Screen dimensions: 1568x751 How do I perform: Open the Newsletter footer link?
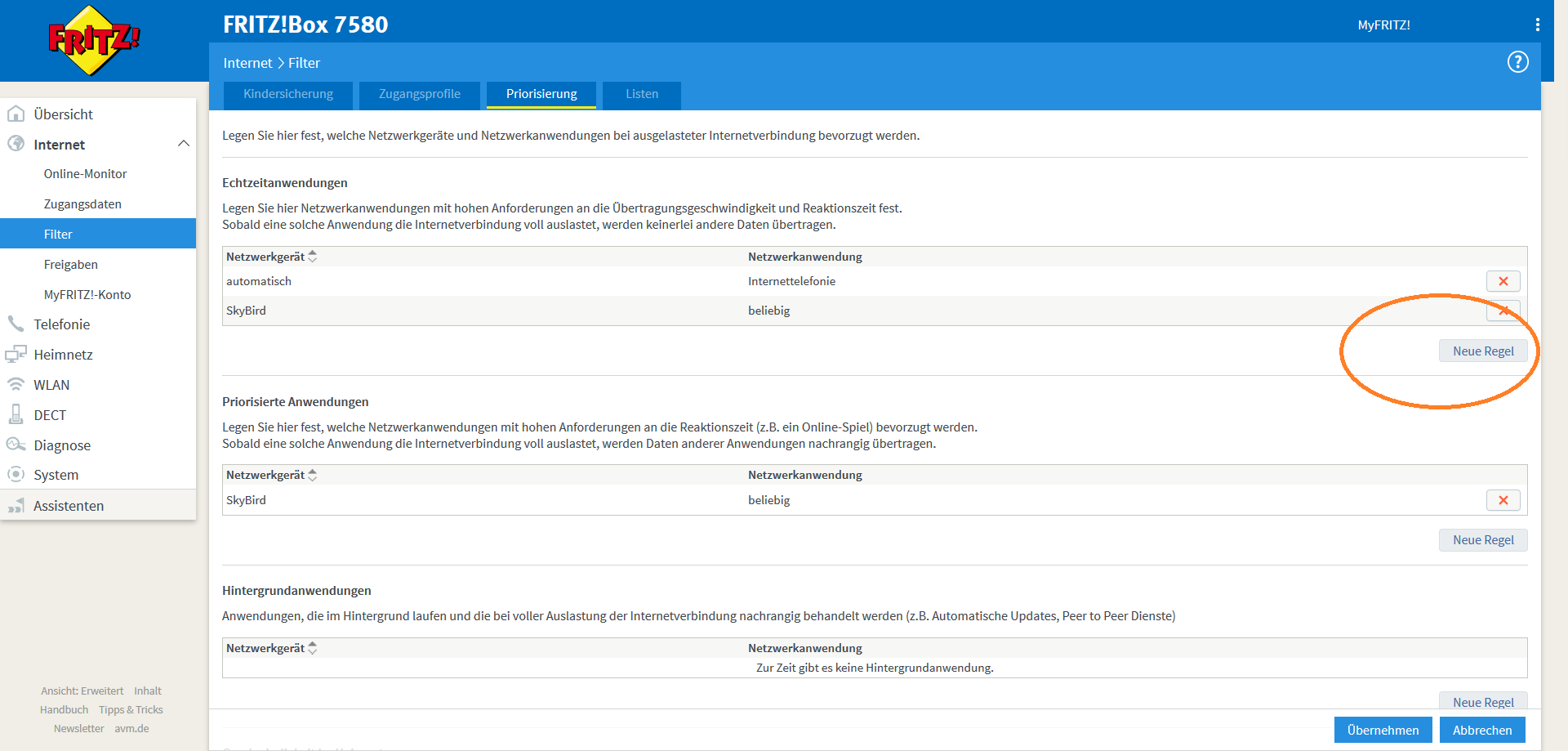79,729
